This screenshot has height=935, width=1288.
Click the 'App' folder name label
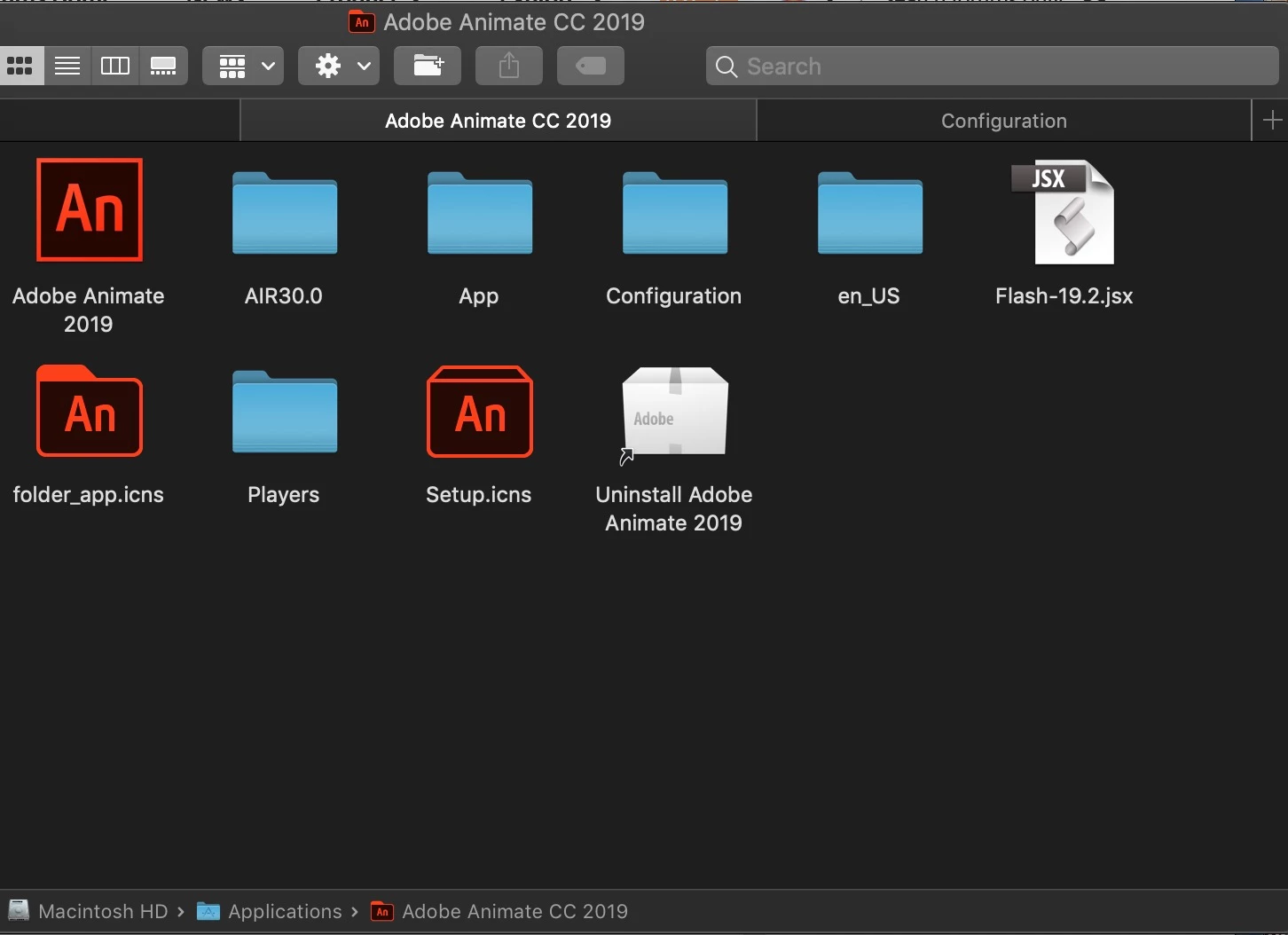[x=479, y=296]
